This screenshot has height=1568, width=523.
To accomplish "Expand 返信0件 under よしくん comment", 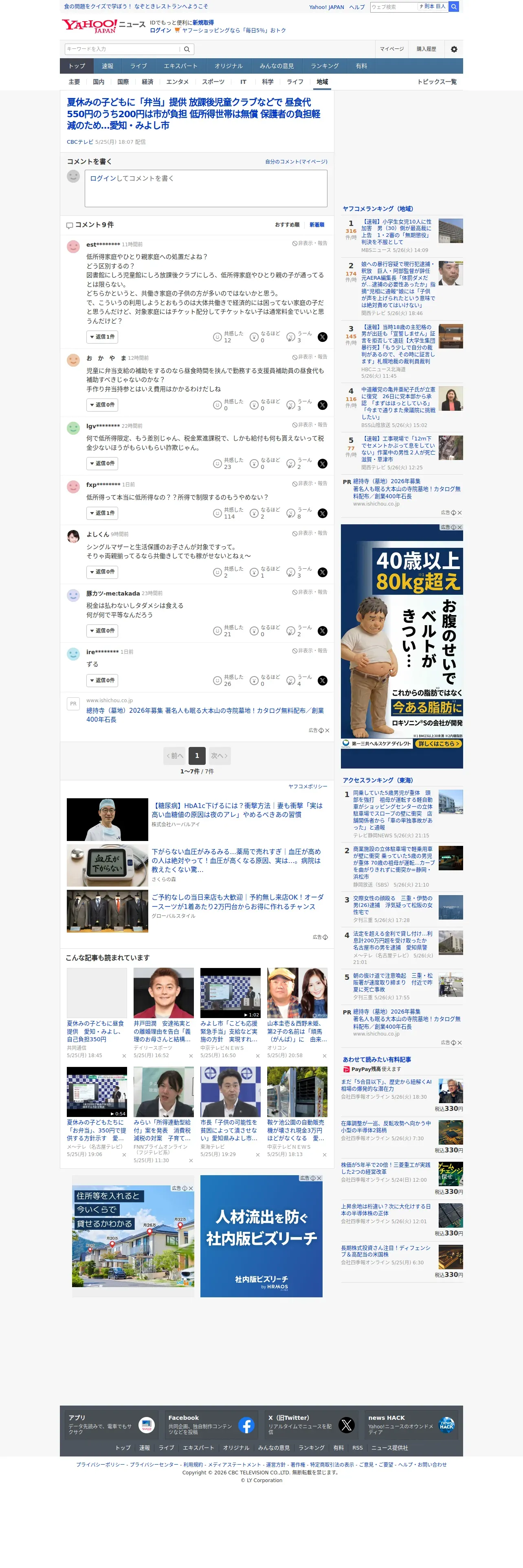I will coord(102,572).
